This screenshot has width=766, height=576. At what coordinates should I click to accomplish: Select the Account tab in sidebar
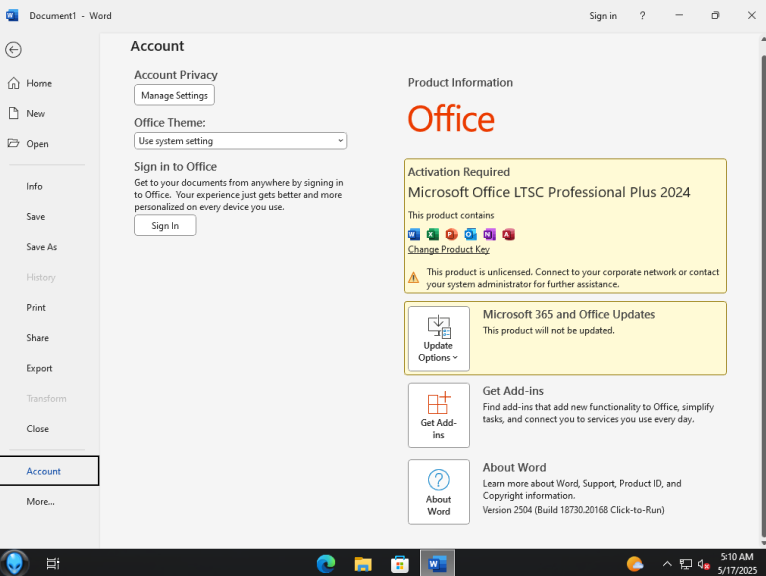coord(49,471)
